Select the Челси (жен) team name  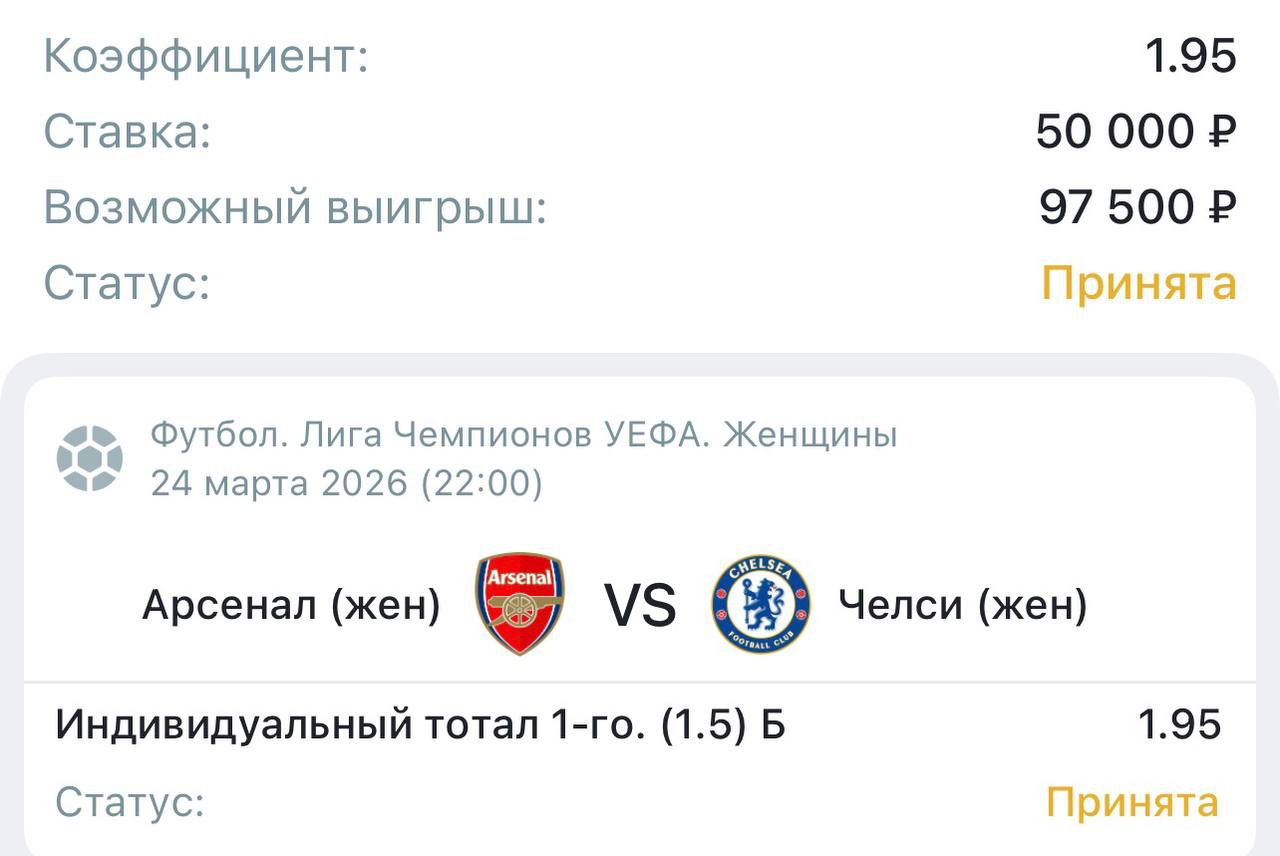click(x=962, y=605)
